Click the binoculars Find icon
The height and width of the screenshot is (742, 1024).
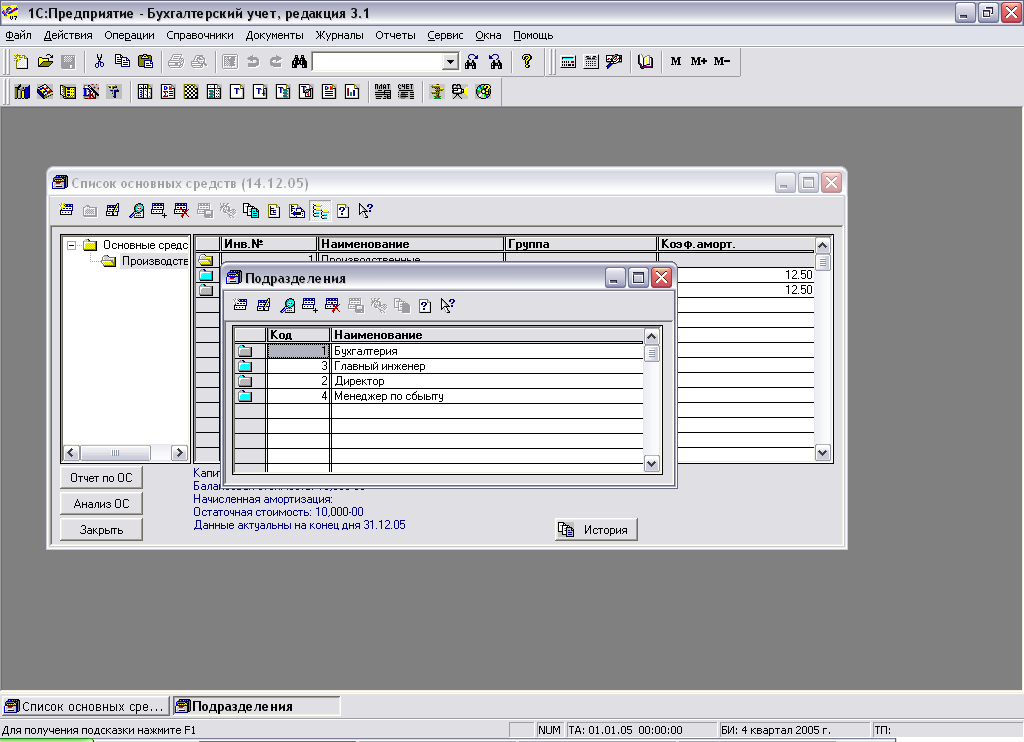[x=299, y=61]
